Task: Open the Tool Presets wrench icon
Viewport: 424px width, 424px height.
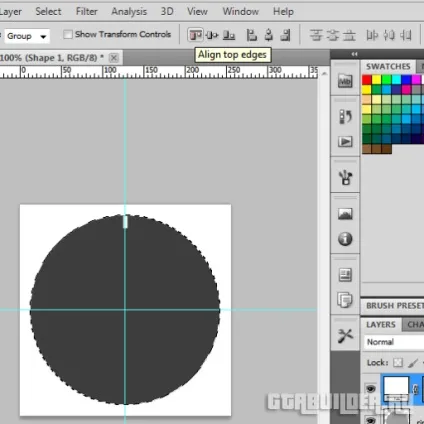Action: click(x=345, y=336)
